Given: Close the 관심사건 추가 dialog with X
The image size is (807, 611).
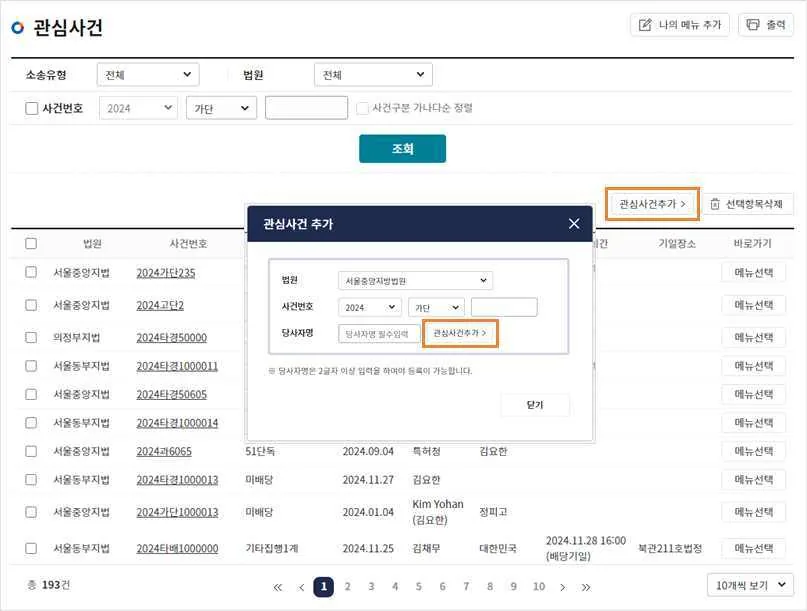Looking at the screenshot, I should (x=574, y=224).
